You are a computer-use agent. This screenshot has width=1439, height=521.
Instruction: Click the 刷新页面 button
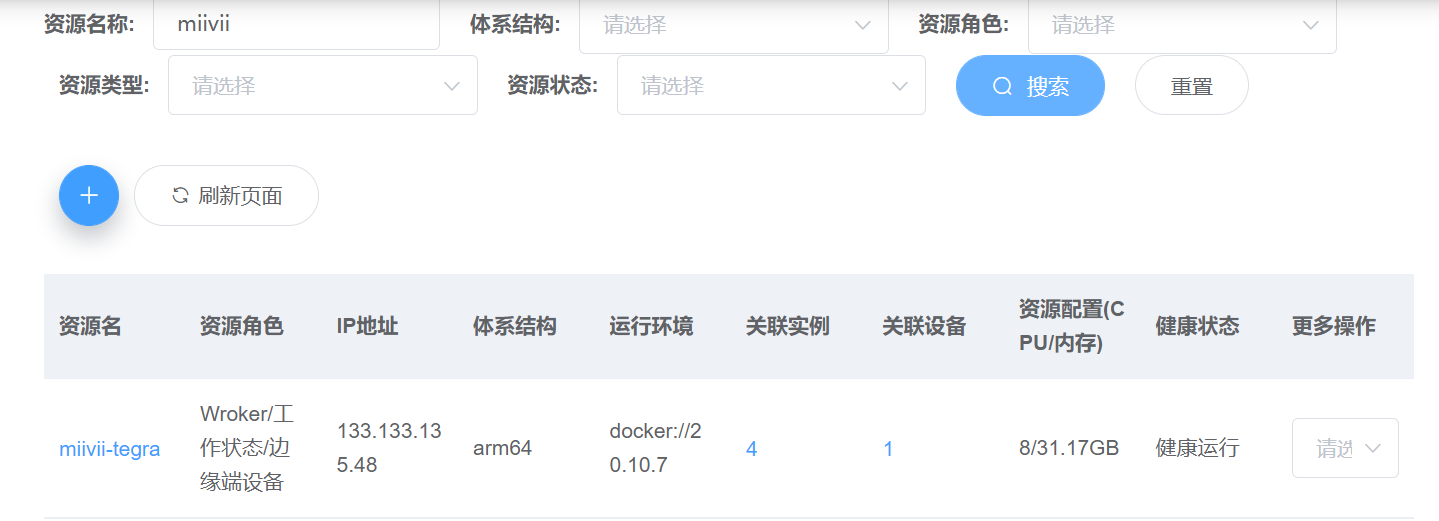pyautogui.click(x=227, y=195)
